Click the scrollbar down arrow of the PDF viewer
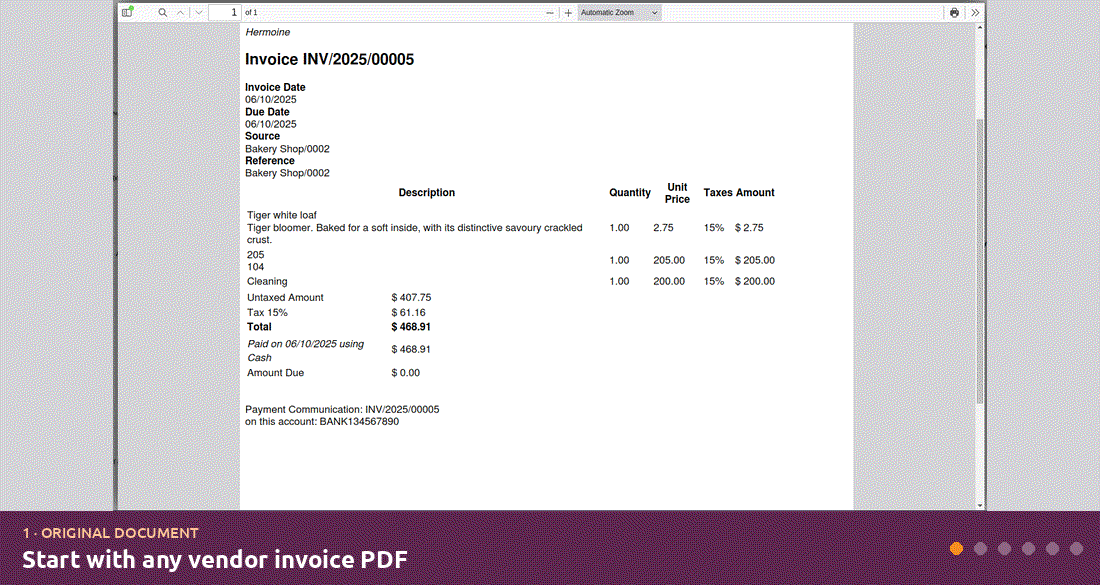 coord(980,505)
